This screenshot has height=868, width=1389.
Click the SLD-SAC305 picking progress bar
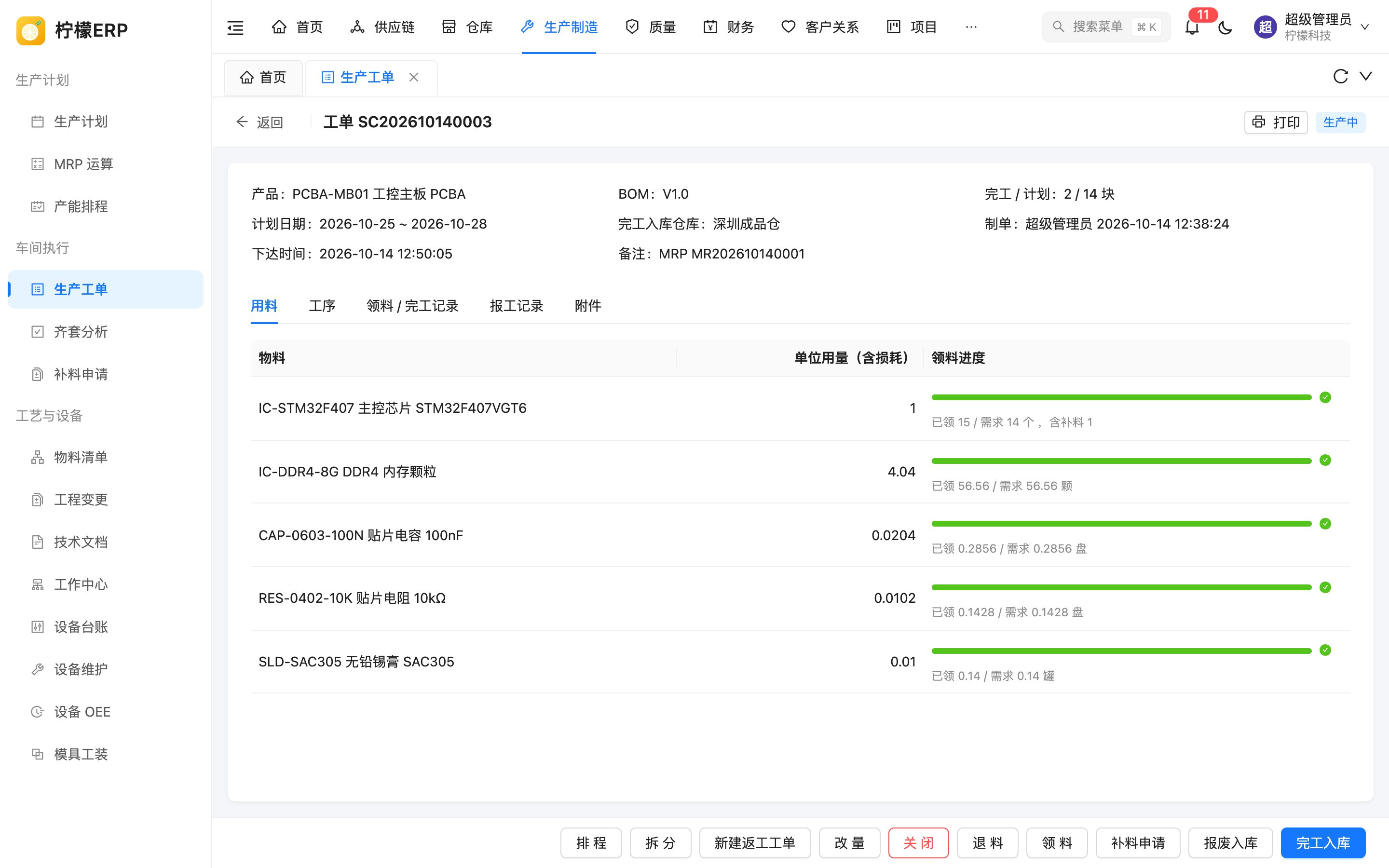coord(1121,651)
